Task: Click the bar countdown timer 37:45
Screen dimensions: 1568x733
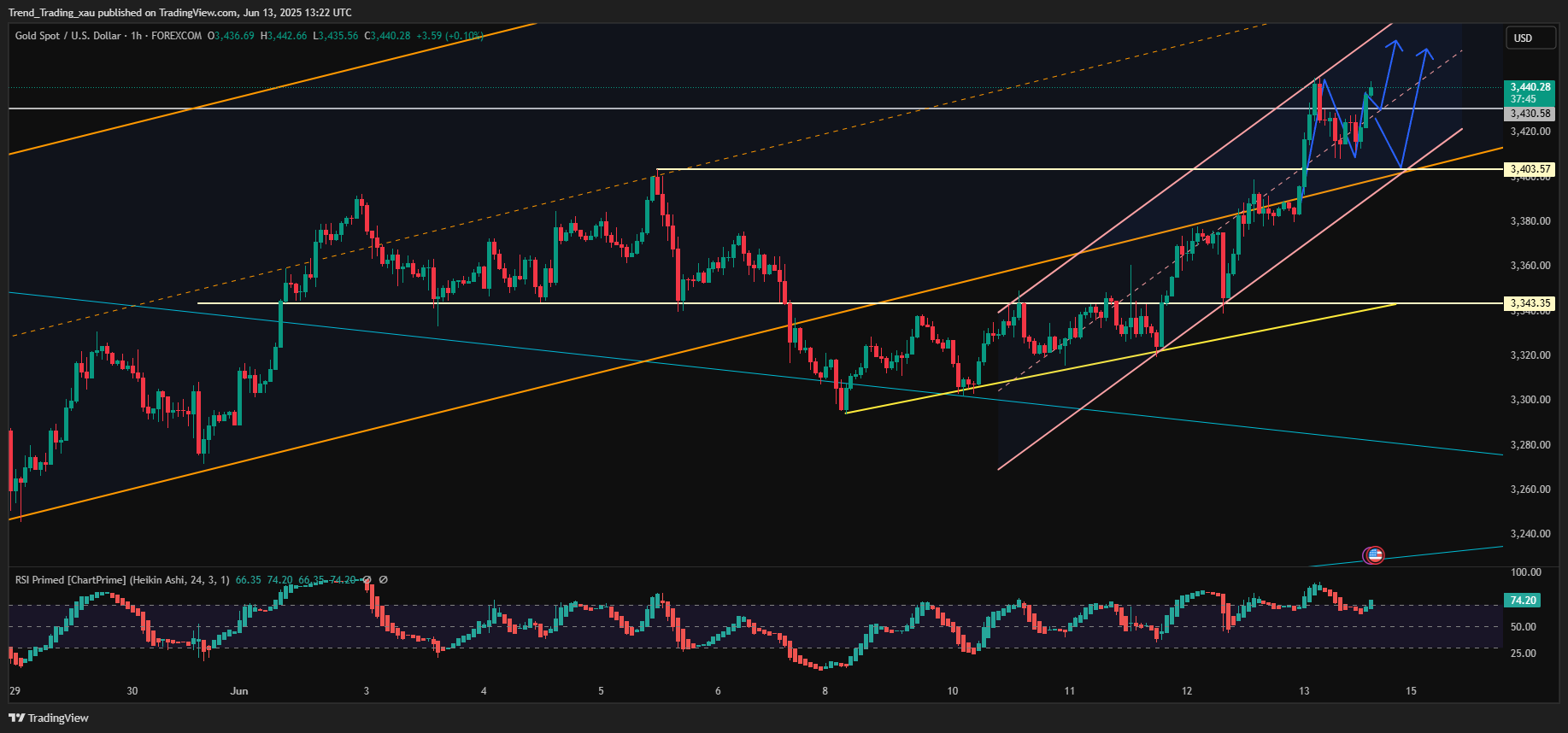Action: [1524, 99]
